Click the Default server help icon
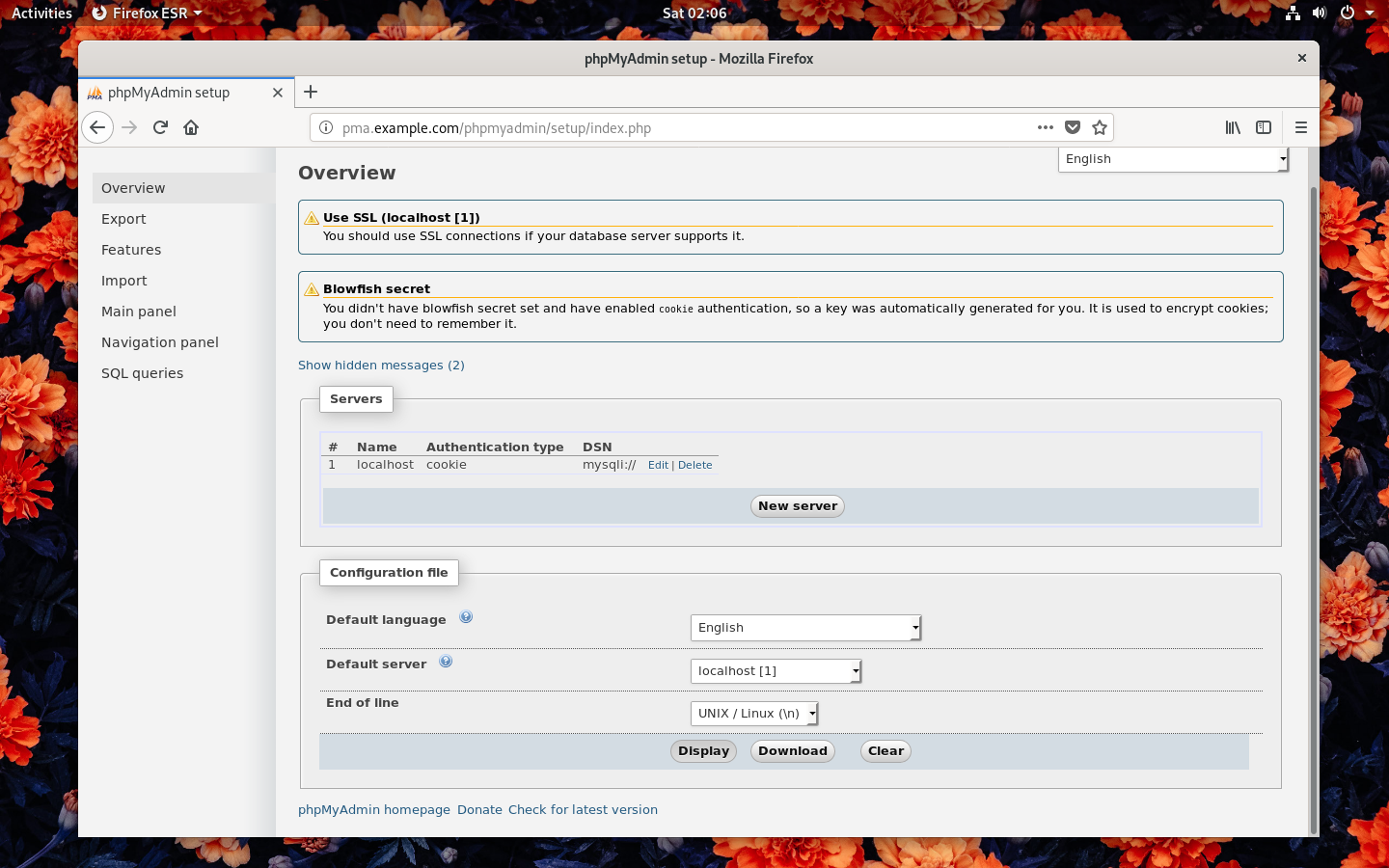The width and height of the screenshot is (1389, 868). (446, 662)
